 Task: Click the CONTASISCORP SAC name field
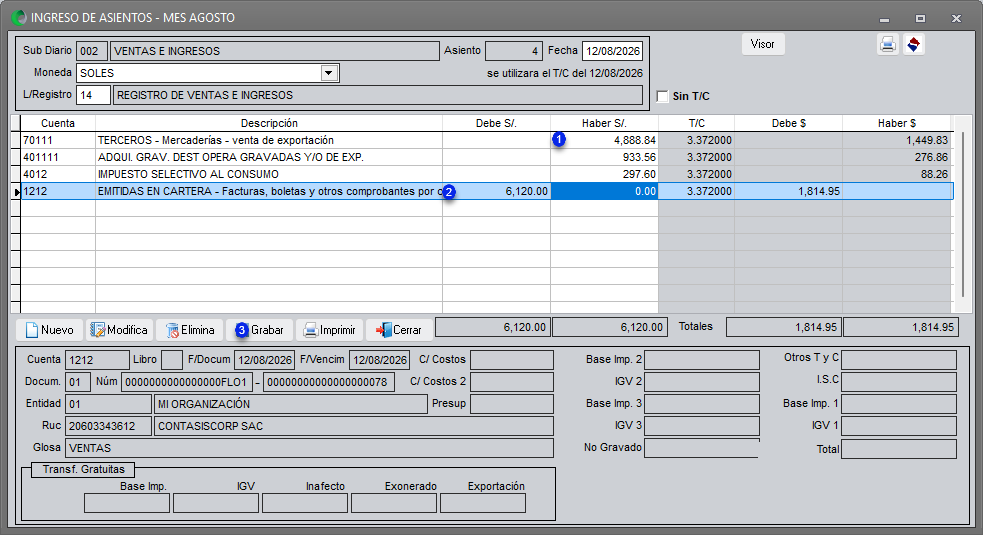click(x=354, y=426)
